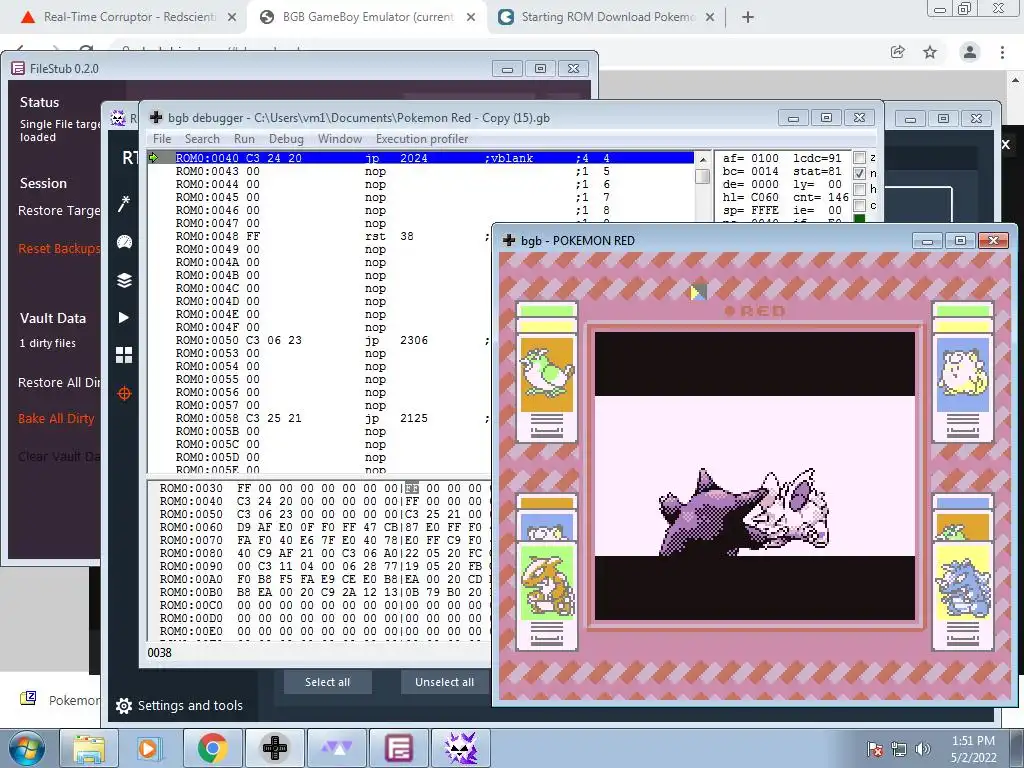Click the purple triangles taskbar icon
This screenshot has height=768, width=1024.
[x=336, y=748]
